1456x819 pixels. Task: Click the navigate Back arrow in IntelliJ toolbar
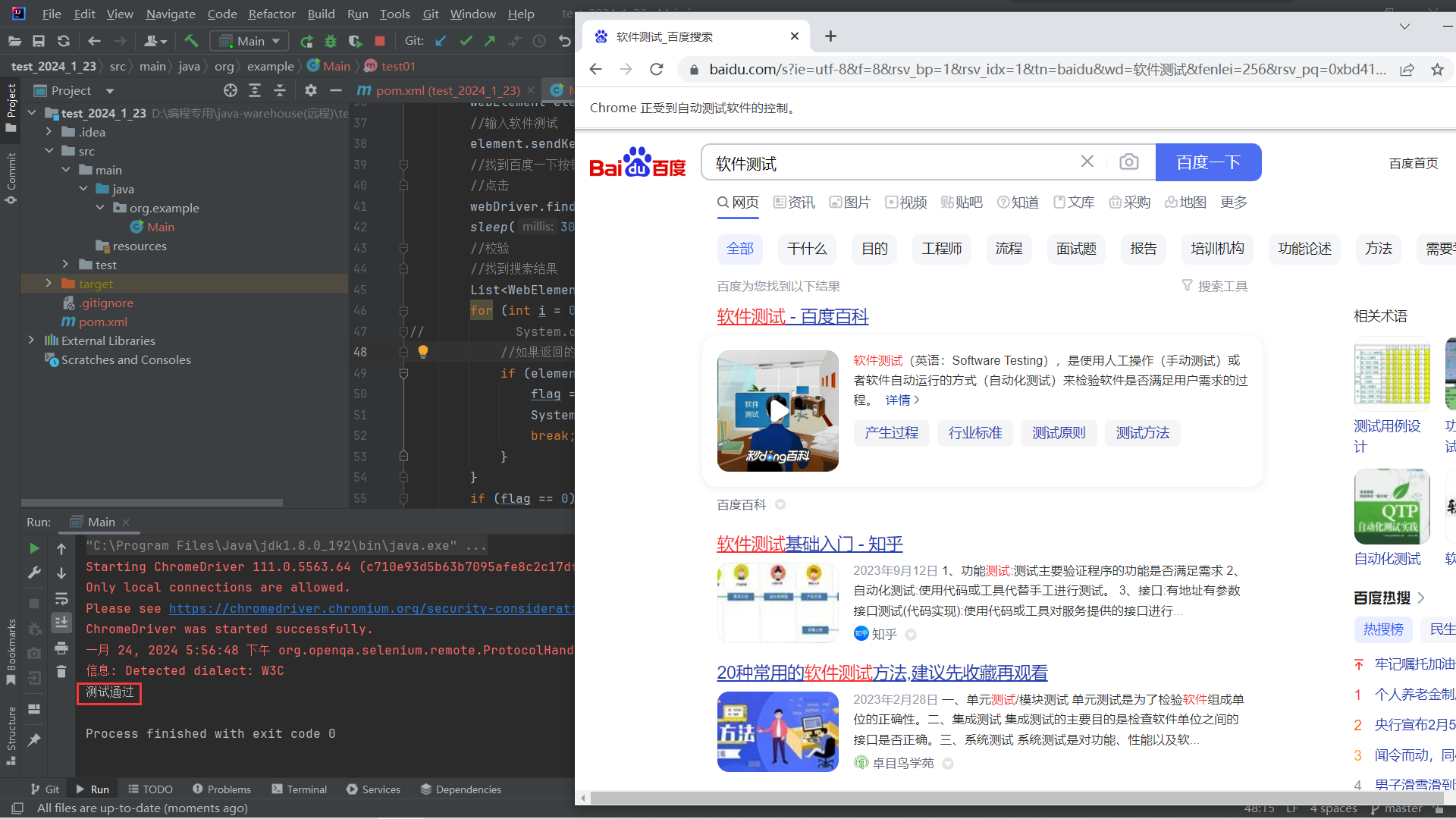(94, 41)
